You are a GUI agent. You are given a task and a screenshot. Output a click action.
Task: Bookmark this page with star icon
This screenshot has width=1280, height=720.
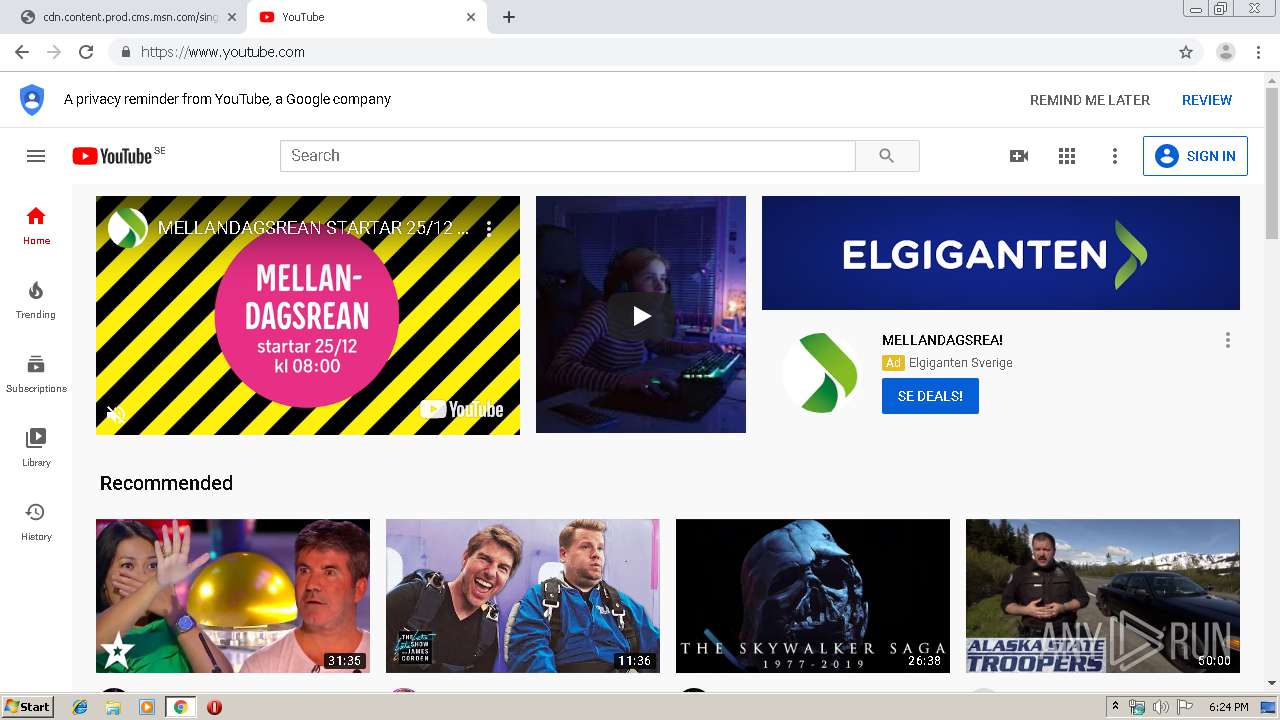coord(1186,52)
